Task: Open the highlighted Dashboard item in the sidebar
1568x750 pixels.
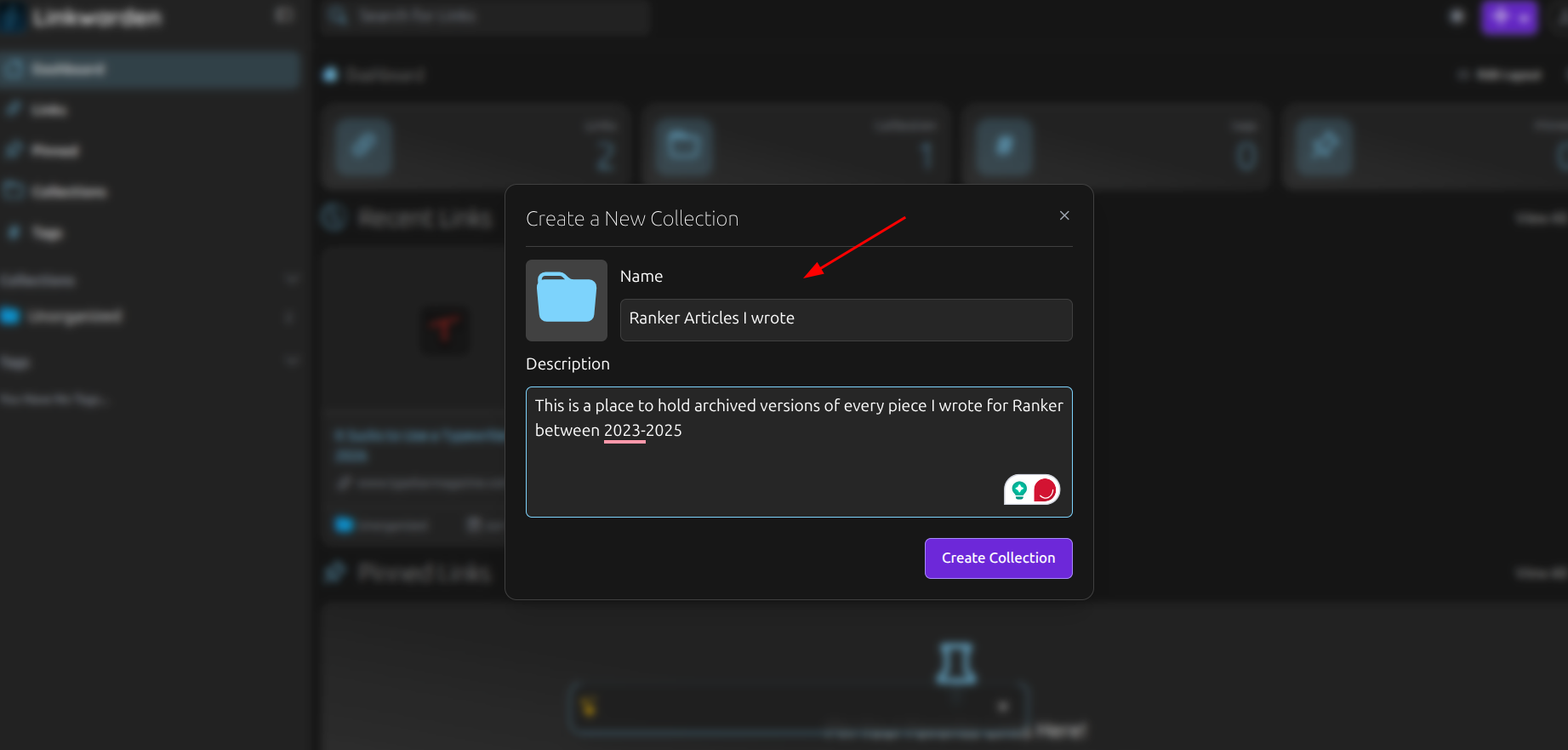Action: 150,69
